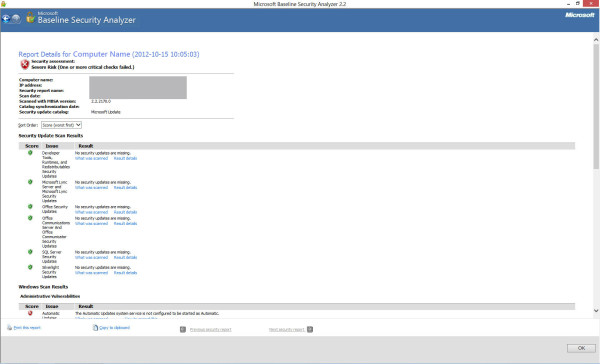Click red shield icon for Automatic Updates
This screenshot has height=364, width=600.
pos(30,313)
